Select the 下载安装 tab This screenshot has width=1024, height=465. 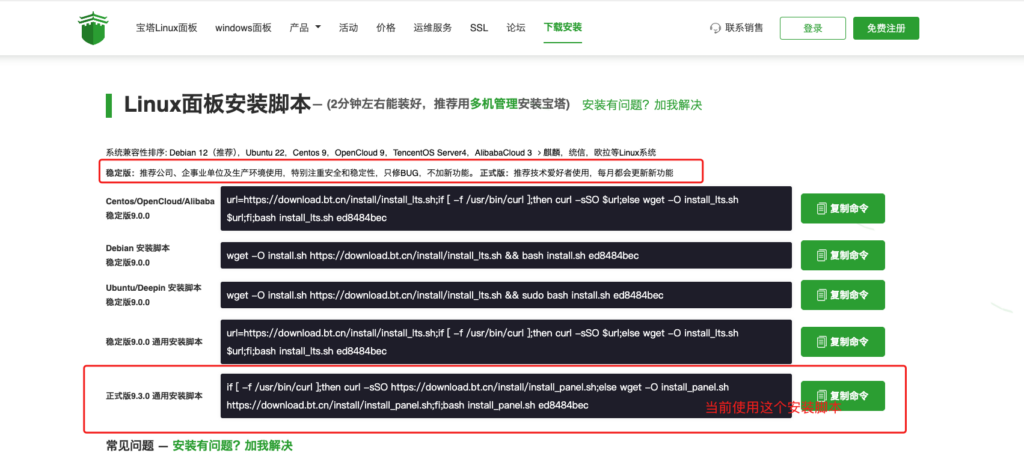point(563,27)
